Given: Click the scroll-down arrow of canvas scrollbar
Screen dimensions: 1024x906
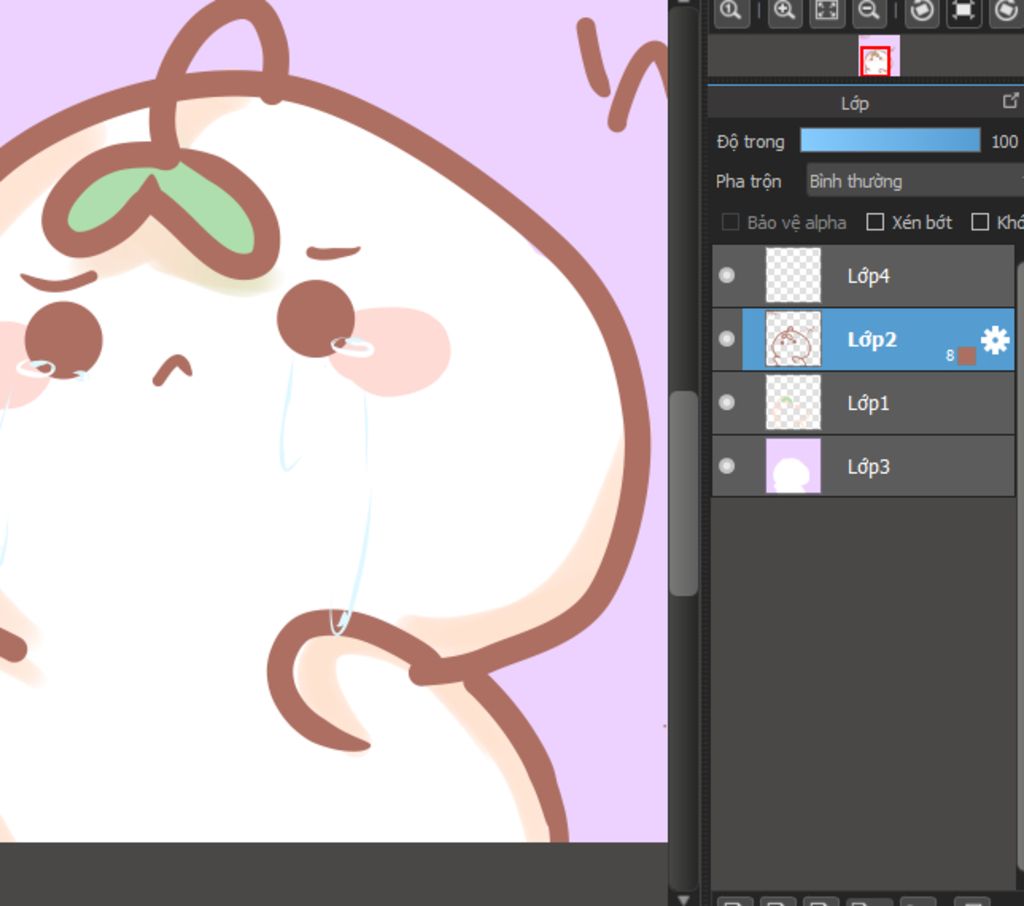Looking at the screenshot, I should 684,899.
